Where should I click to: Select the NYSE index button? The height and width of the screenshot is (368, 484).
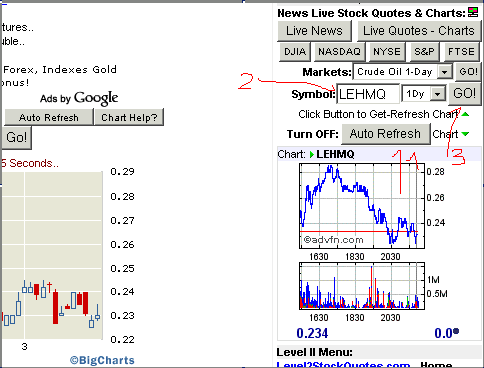387,52
